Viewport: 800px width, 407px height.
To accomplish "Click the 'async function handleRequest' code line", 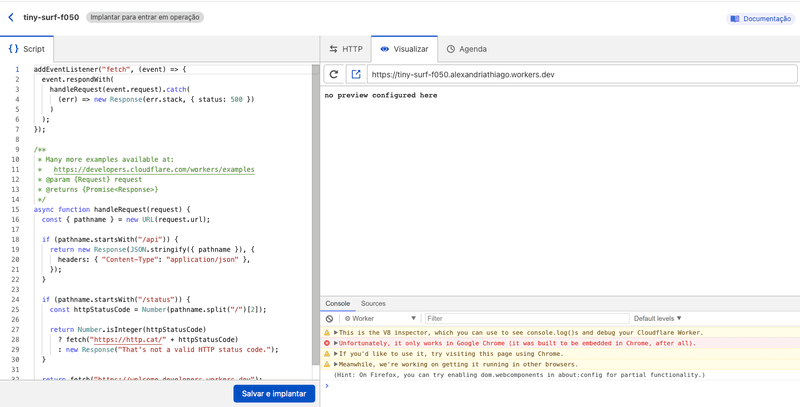I will (112, 209).
